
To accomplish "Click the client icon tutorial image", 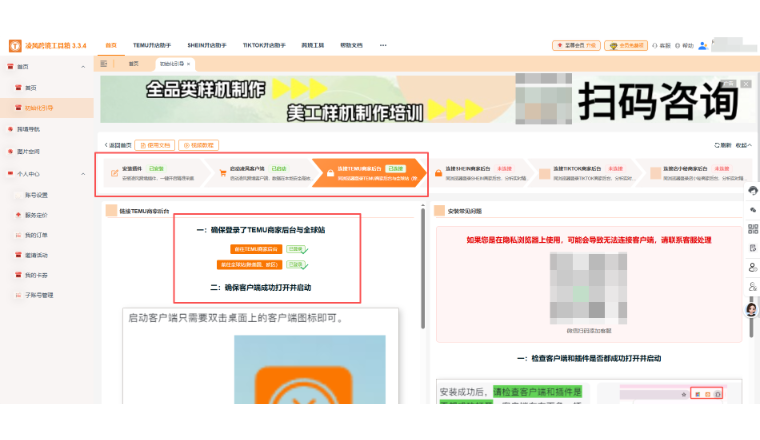I will coord(310,369).
